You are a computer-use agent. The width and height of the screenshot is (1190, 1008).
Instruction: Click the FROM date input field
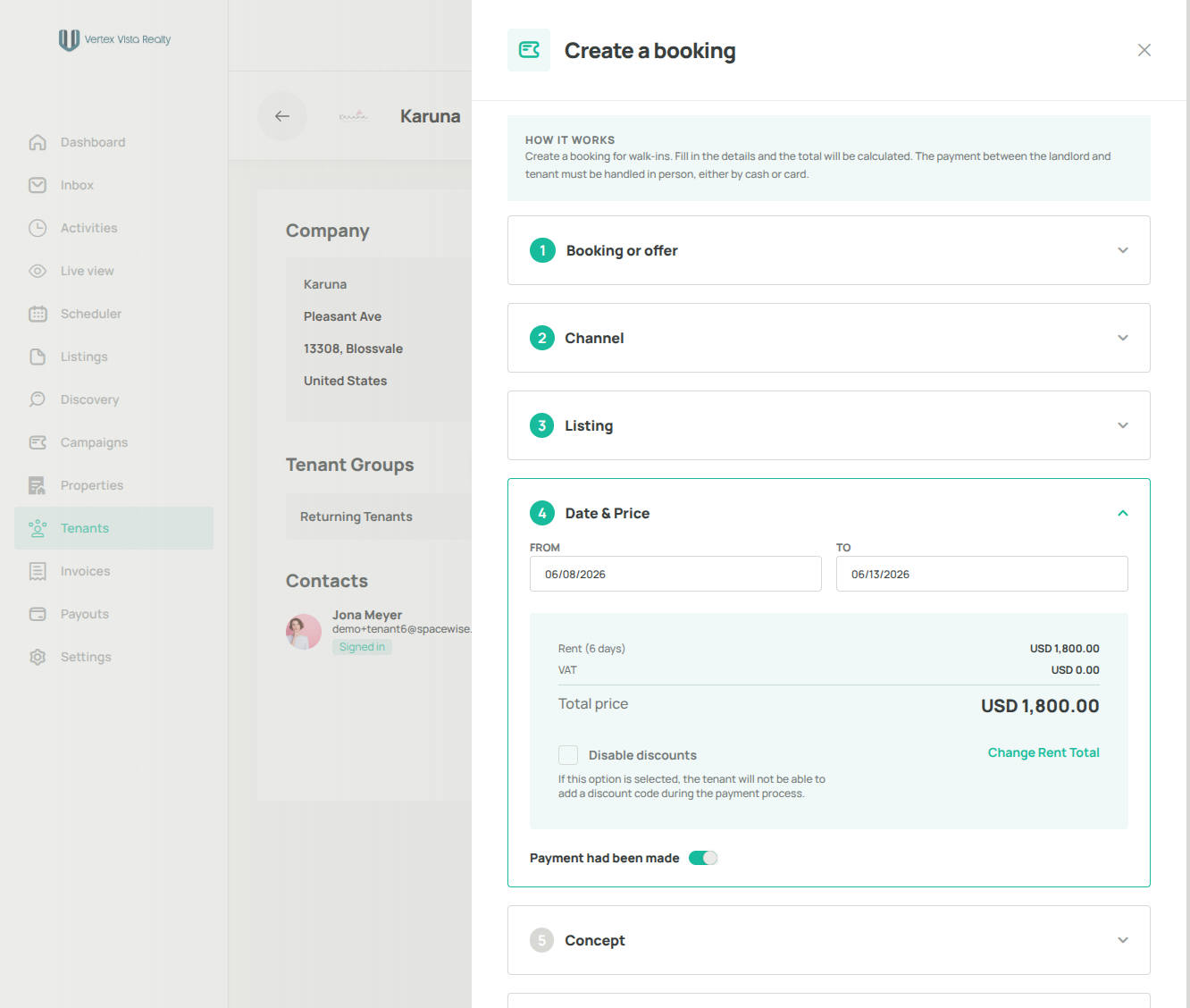point(675,574)
